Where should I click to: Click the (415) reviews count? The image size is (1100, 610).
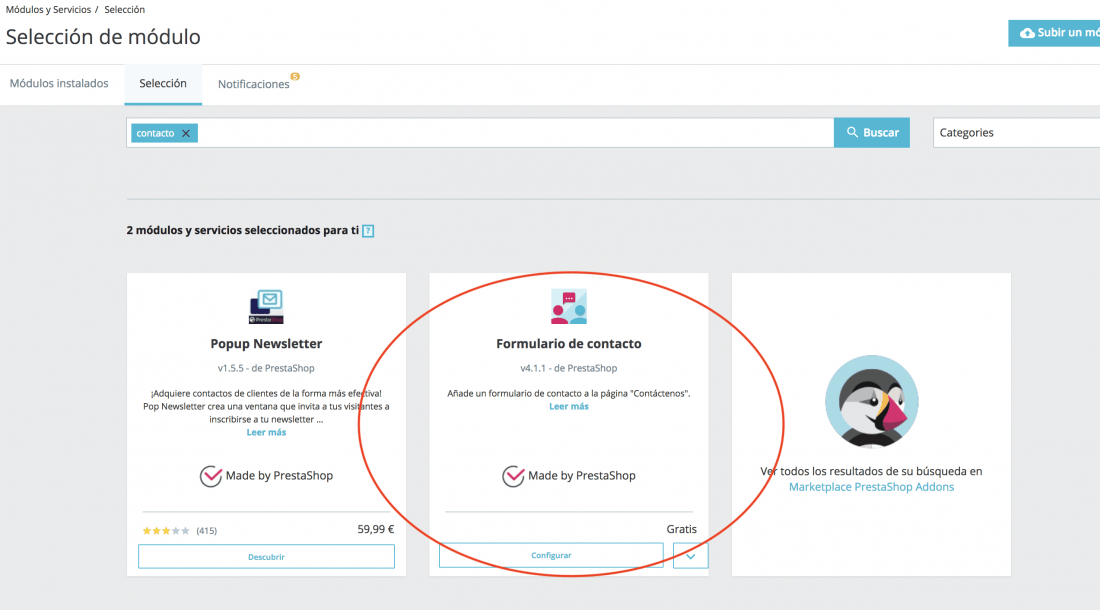click(x=206, y=531)
